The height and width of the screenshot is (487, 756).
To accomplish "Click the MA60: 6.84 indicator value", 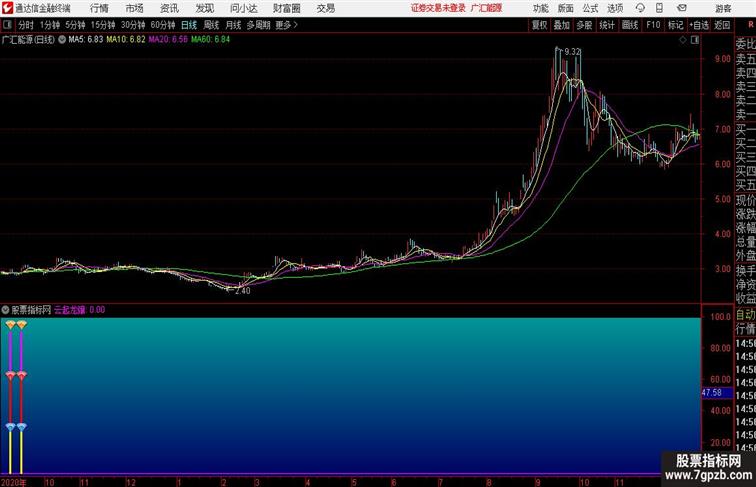I will (211, 40).
